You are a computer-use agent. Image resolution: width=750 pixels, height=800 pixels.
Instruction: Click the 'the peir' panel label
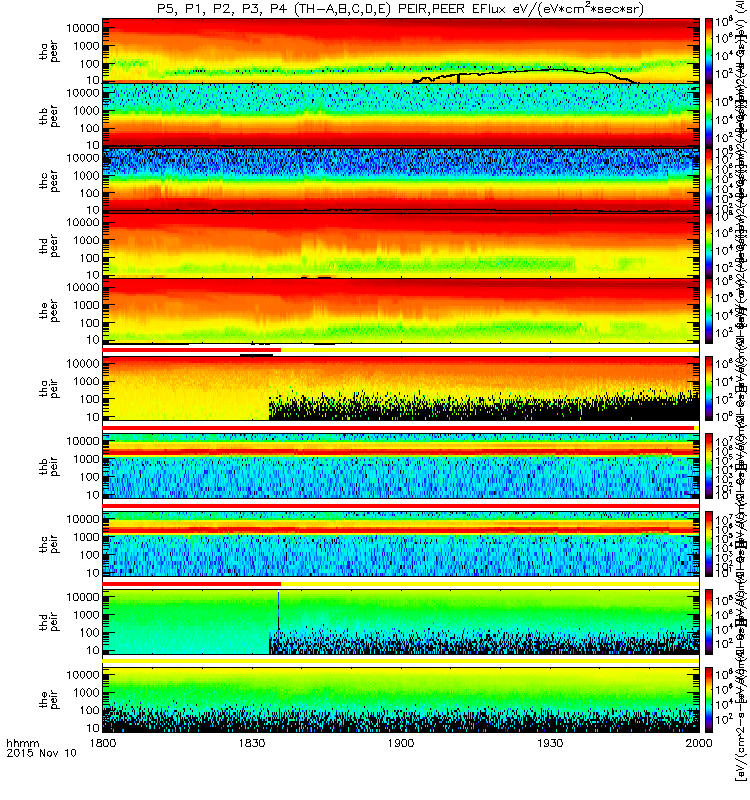click(49, 699)
